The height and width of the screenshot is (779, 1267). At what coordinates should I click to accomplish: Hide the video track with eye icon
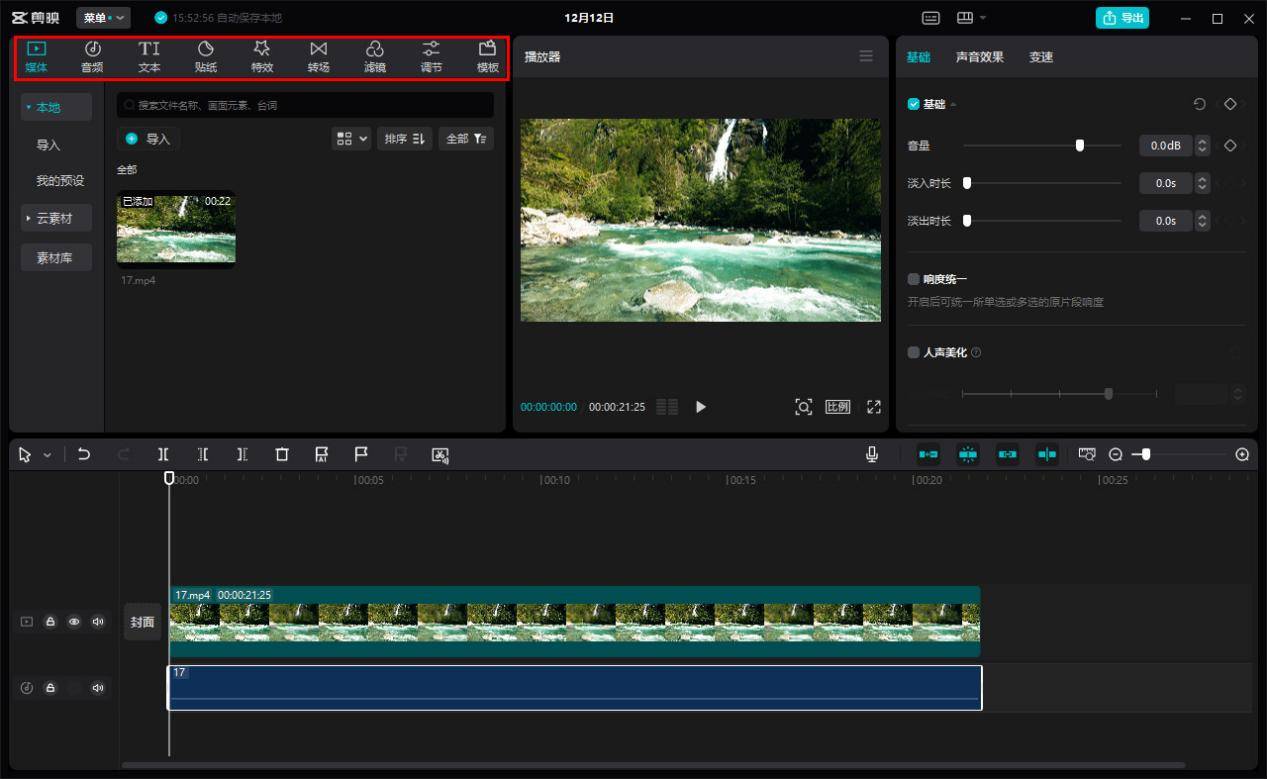point(74,622)
